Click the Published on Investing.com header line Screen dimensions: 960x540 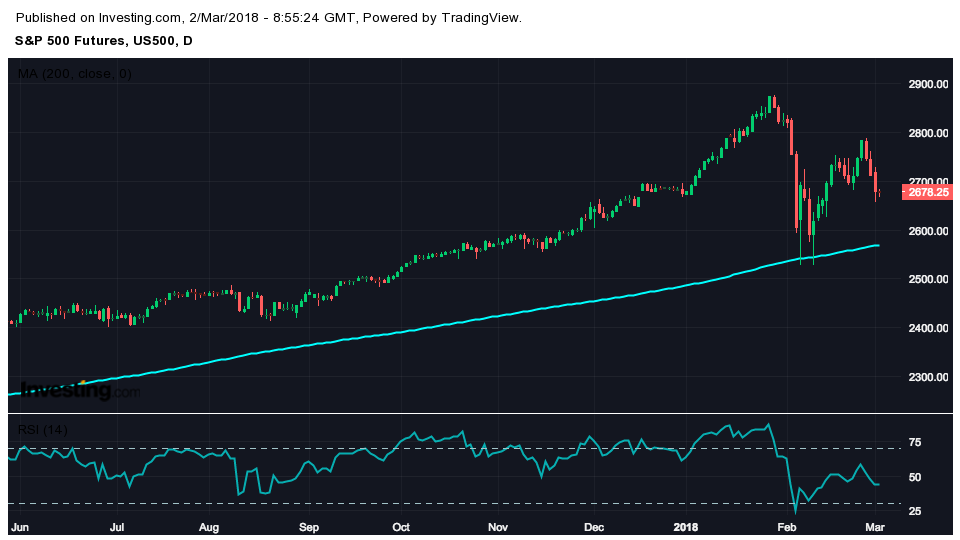click(x=269, y=18)
